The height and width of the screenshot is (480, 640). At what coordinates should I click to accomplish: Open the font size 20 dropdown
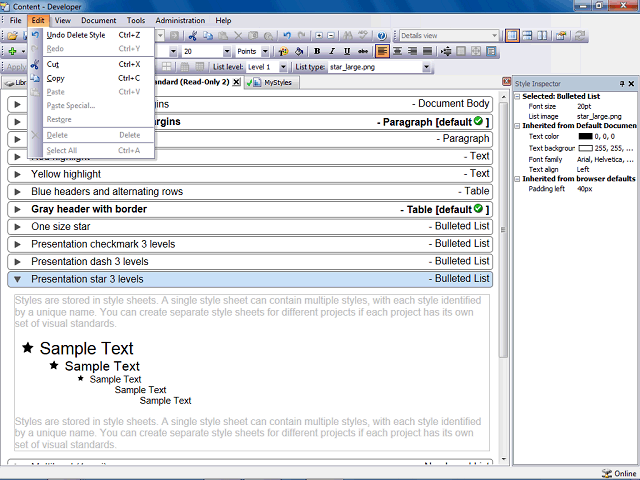pos(227,51)
